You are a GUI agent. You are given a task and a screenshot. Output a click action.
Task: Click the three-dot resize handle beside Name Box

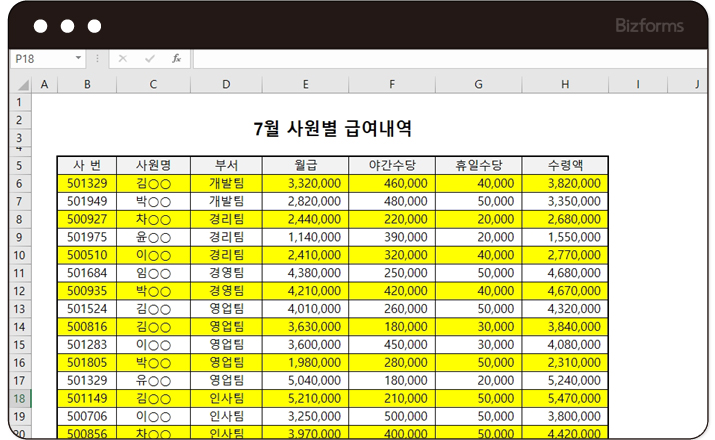(98, 59)
